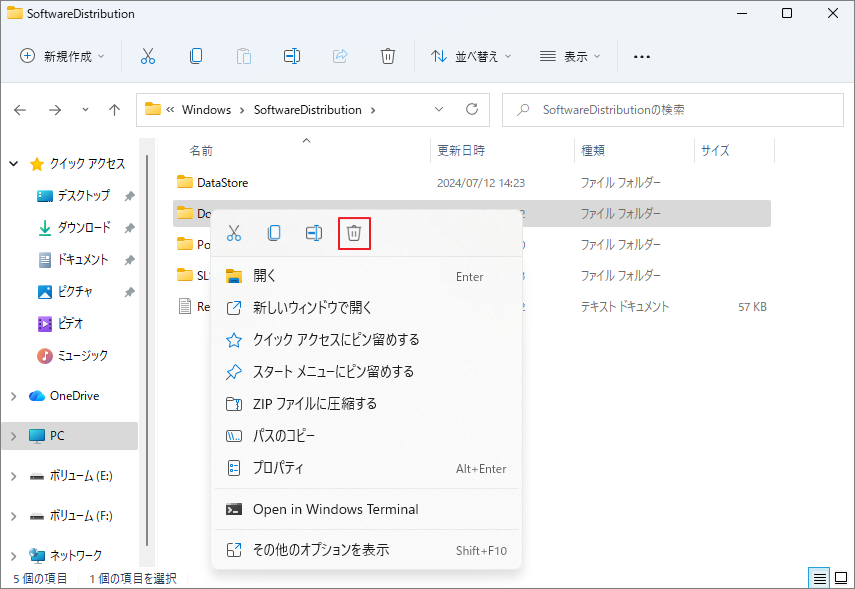The image size is (855, 589).
Task: Click the red-highlighted delete icon in the context menu
Action: coord(354,232)
